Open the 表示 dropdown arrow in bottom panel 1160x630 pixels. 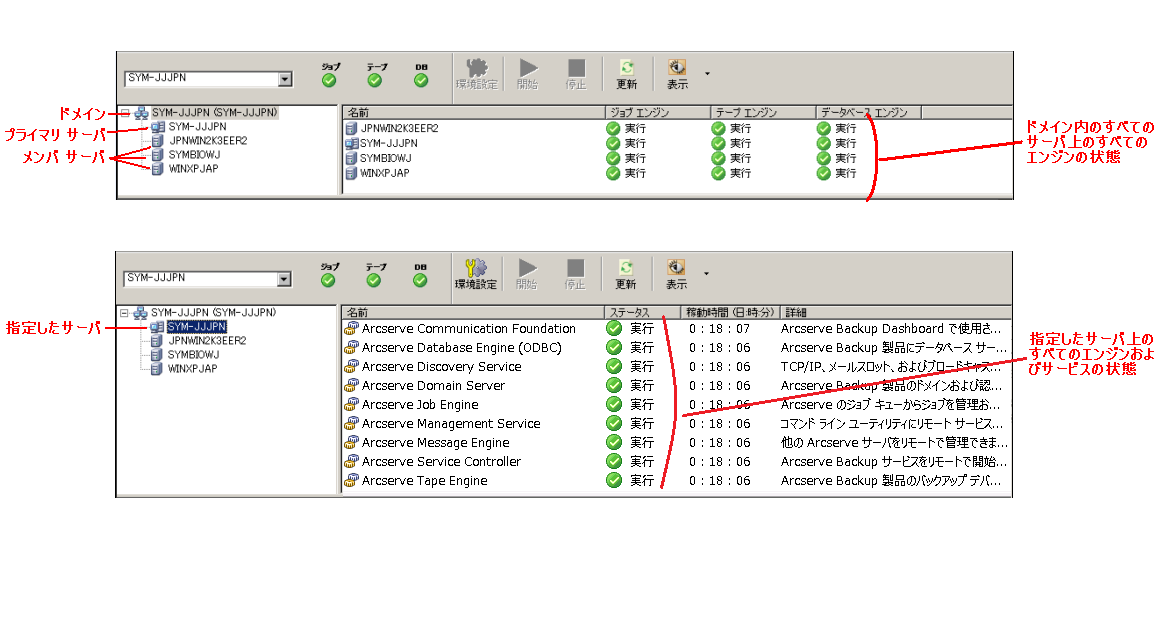(707, 274)
